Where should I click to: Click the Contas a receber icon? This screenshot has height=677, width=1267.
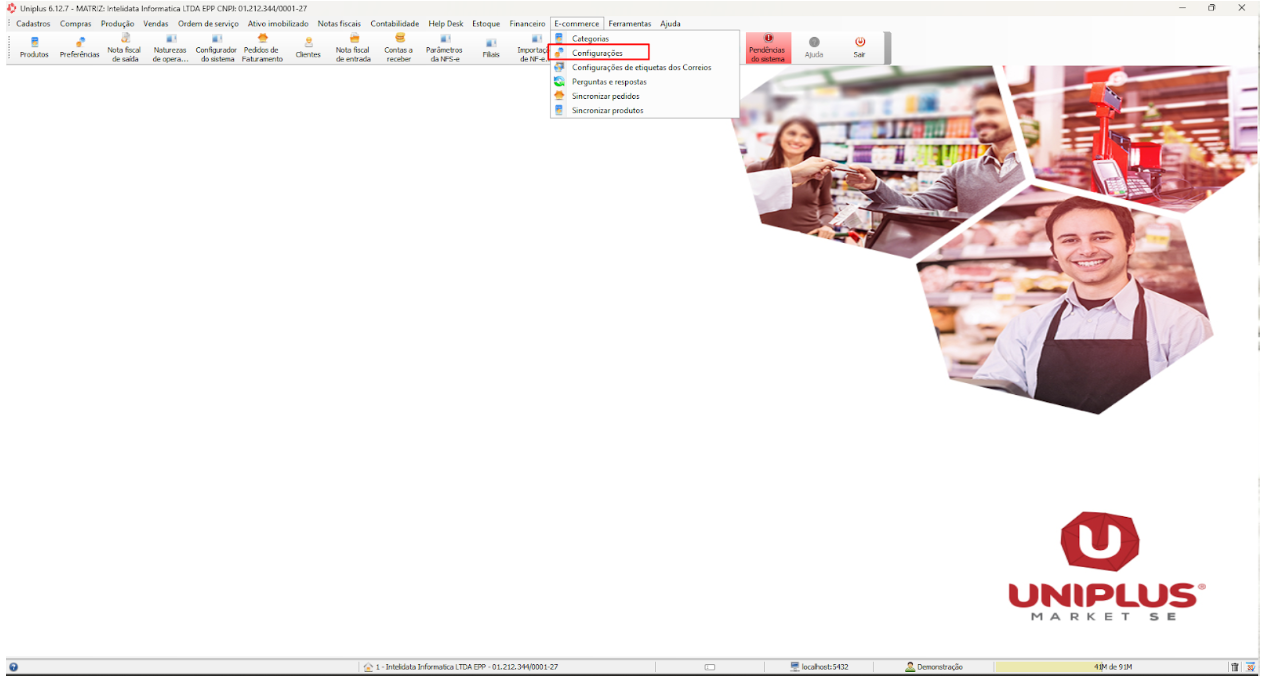coord(398,47)
